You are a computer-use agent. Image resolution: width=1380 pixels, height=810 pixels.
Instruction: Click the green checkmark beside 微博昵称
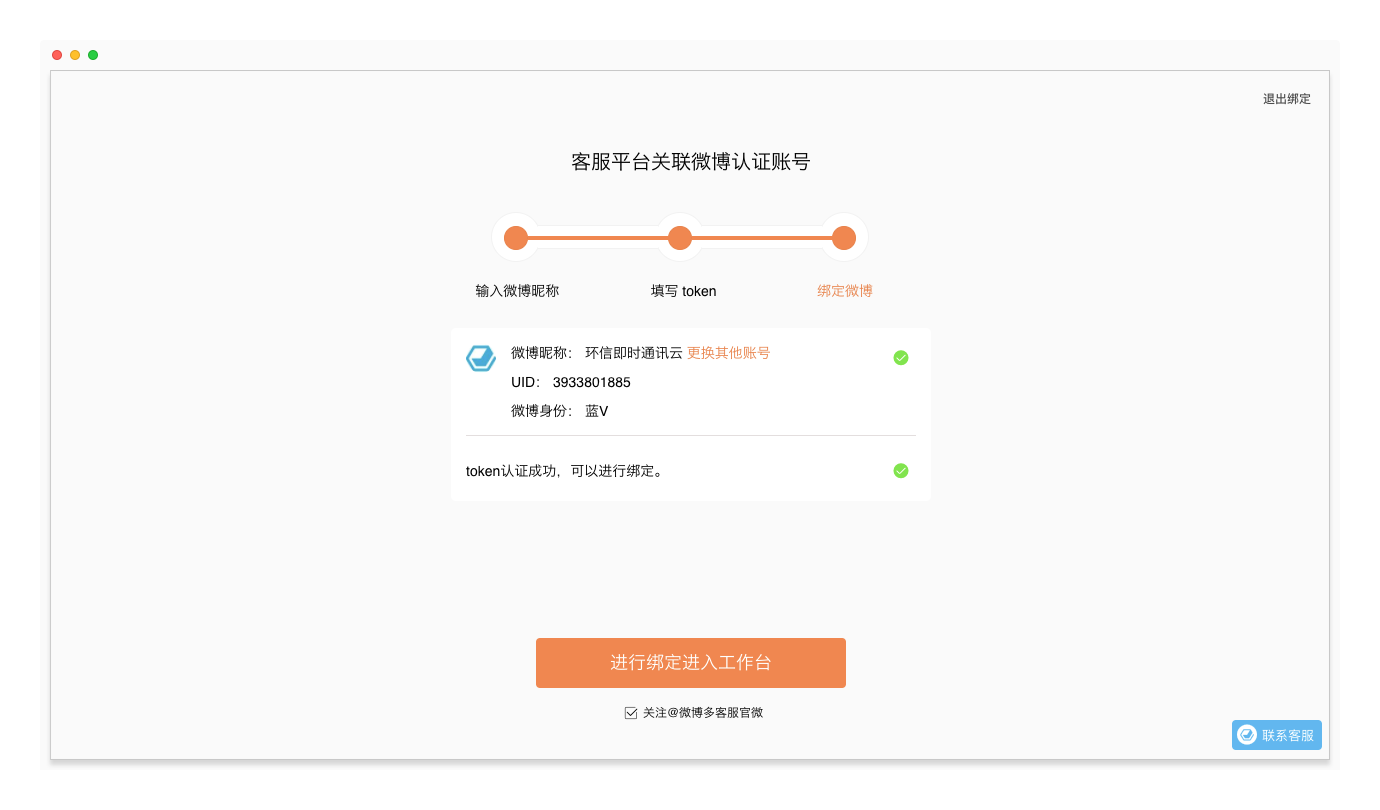point(901,358)
